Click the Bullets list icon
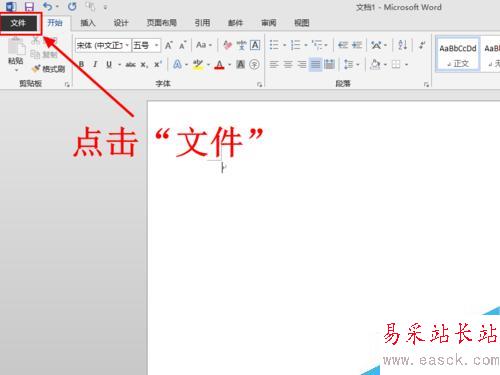The height and width of the screenshot is (375, 500). pos(274,45)
